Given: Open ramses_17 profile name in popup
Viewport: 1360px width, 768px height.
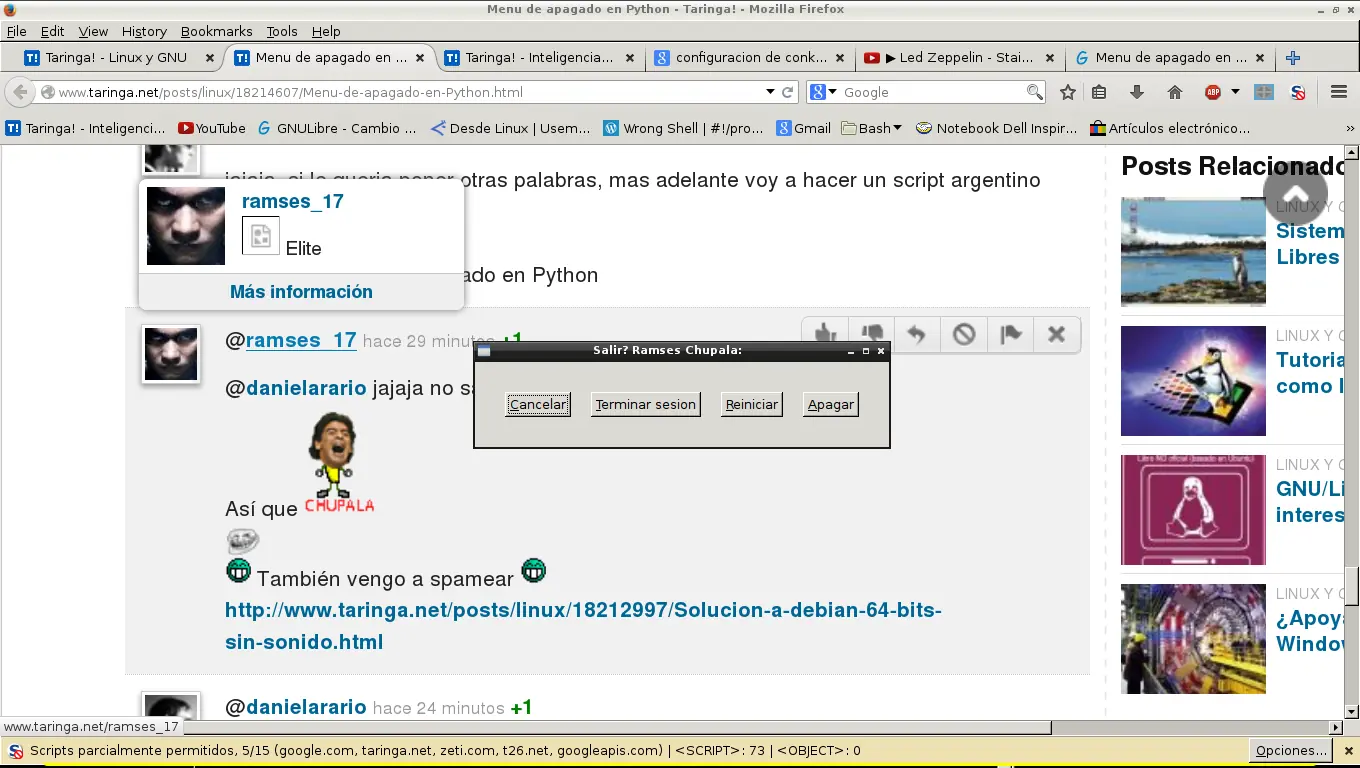Looking at the screenshot, I should pos(292,201).
